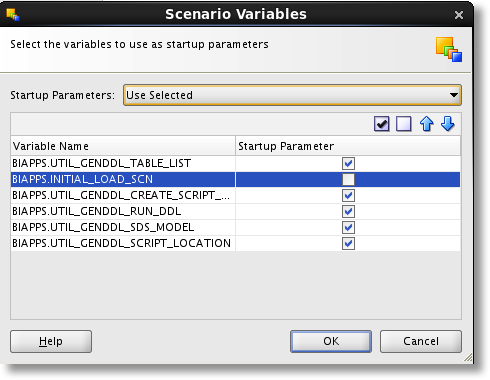Click the dialog resize grip corner
Viewport: 490px width, 380px height.
(468, 358)
